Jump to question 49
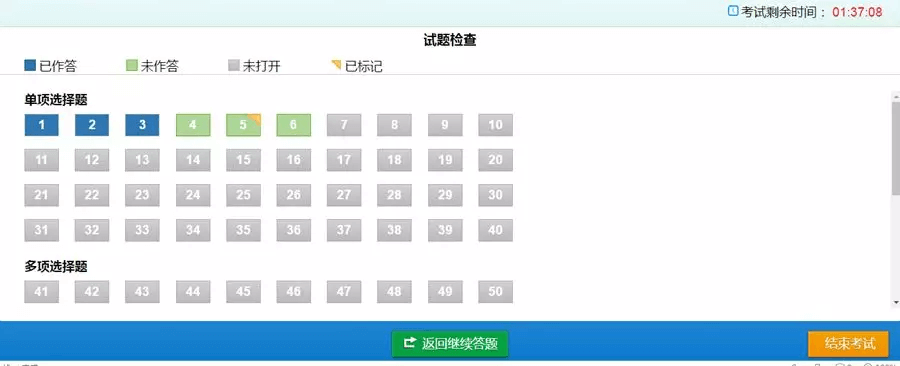900x366 pixels. click(x=445, y=291)
